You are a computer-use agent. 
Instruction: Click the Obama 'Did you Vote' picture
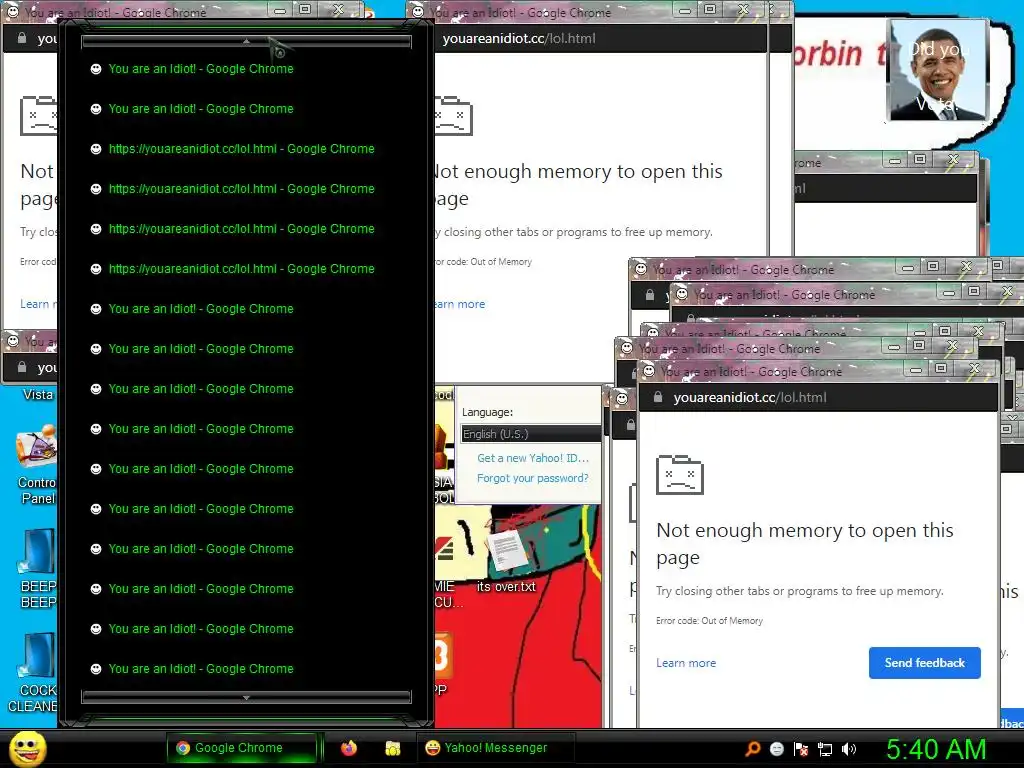coord(938,70)
